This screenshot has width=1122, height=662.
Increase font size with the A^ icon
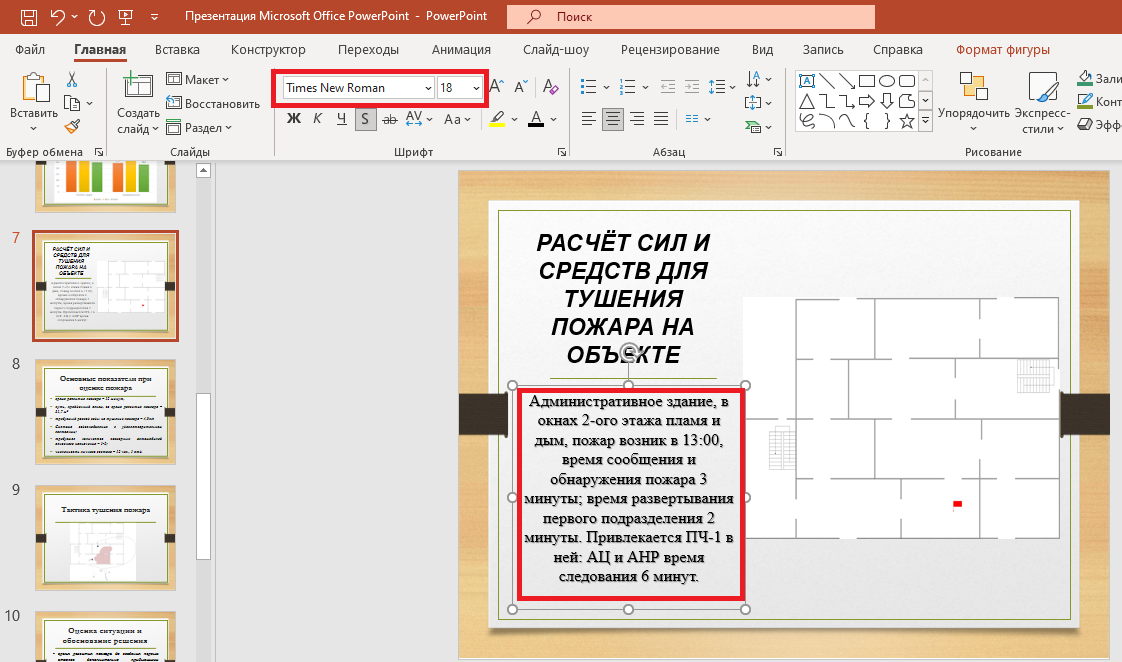(x=497, y=85)
